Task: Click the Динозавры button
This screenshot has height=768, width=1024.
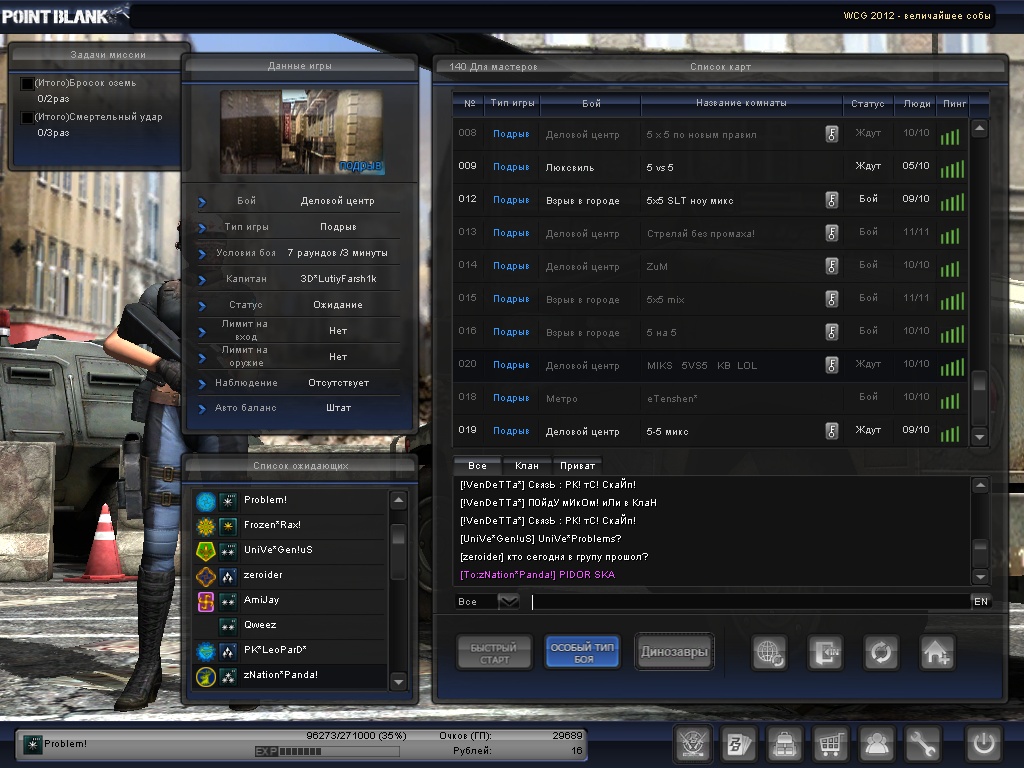Action: [x=675, y=653]
